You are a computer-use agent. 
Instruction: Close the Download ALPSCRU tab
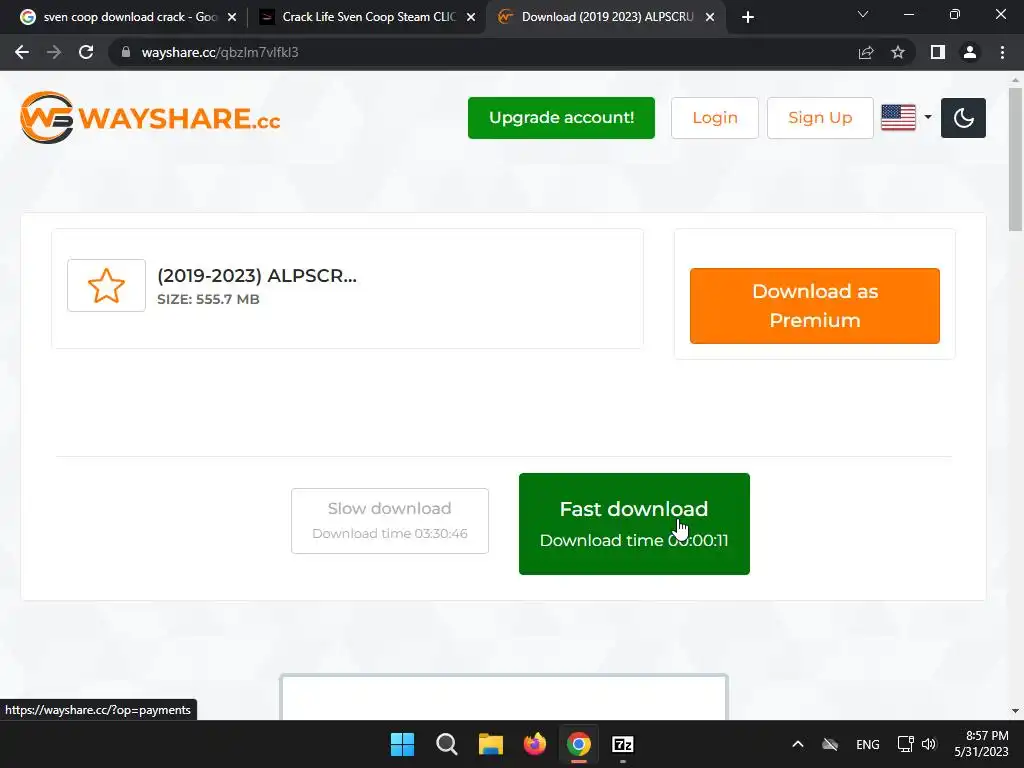710,17
